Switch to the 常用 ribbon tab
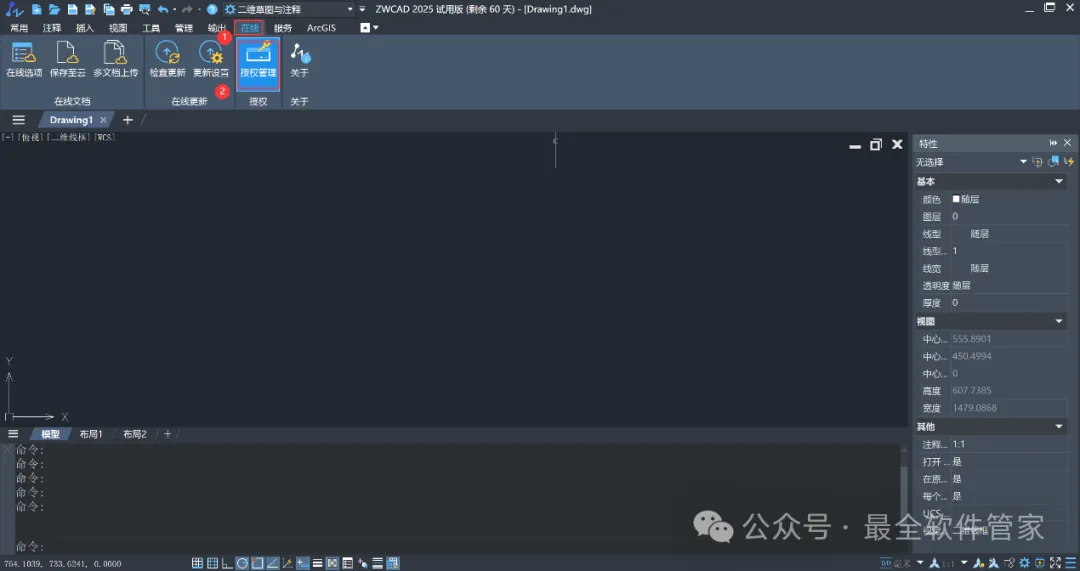The height and width of the screenshot is (571, 1080). [x=19, y=28]
